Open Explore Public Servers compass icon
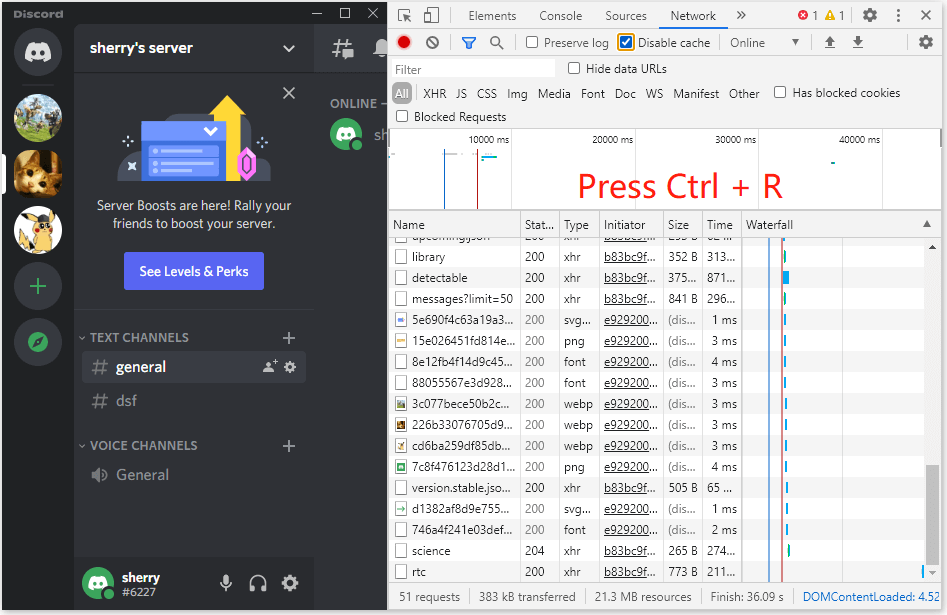Image resolution: width=947 pixels, height=615 pixels. click(37, 342)
